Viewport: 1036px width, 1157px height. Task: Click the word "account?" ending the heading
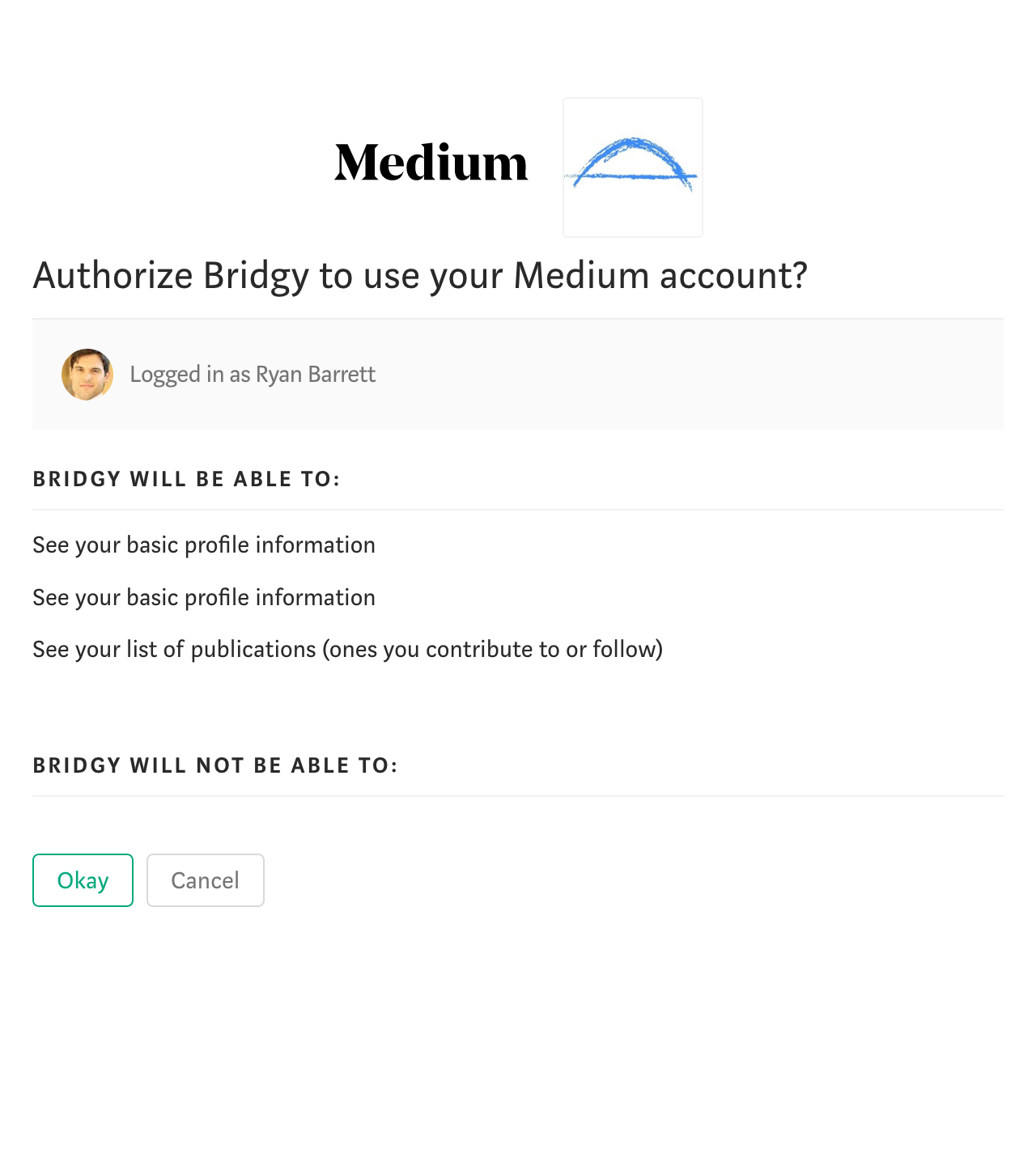(734, 276)
